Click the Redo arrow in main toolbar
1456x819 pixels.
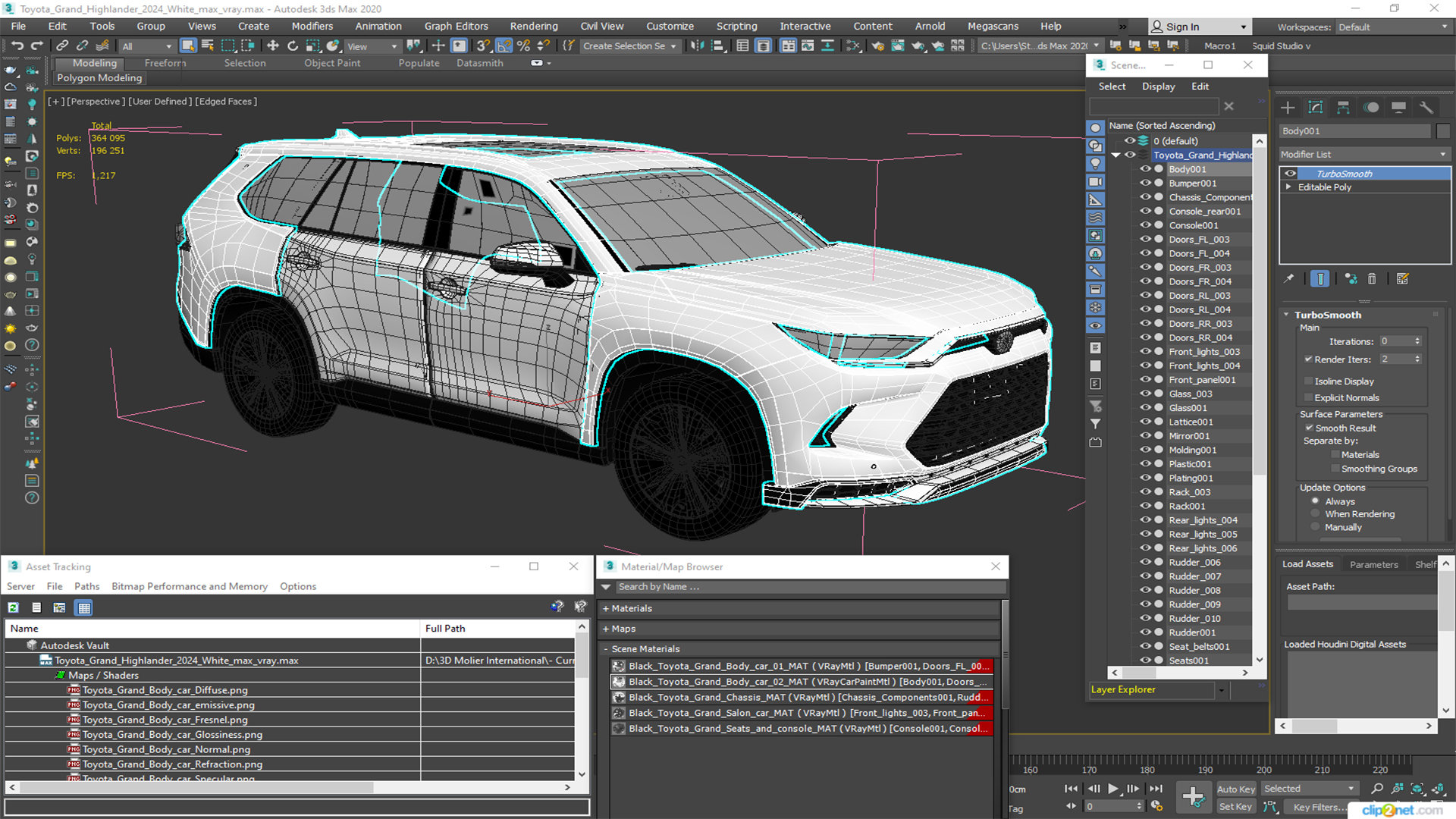click(36, 46)
